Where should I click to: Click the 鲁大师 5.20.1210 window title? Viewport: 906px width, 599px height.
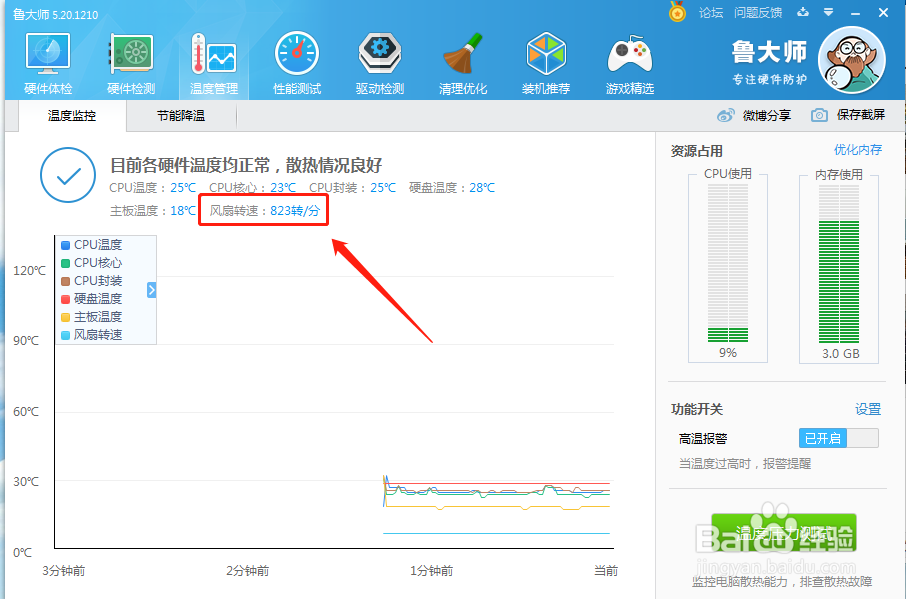(x=55, y=14)
